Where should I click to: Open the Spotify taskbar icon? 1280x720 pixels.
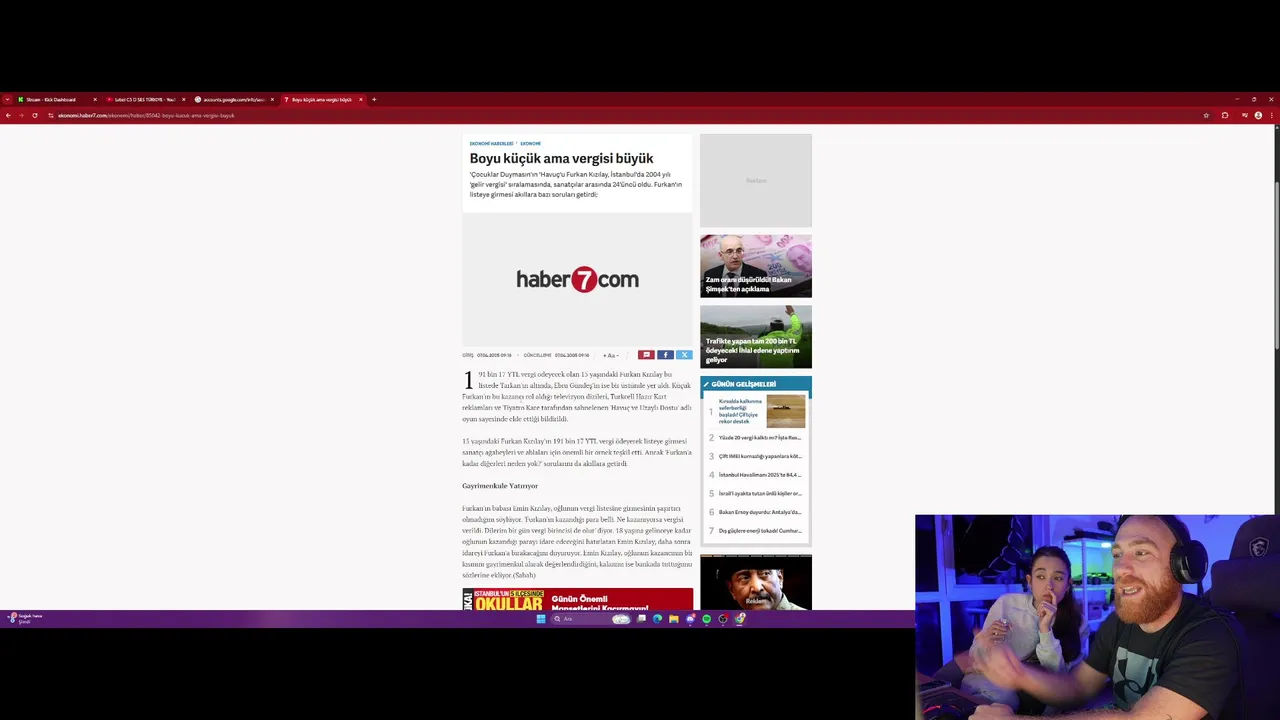point(706,619)
